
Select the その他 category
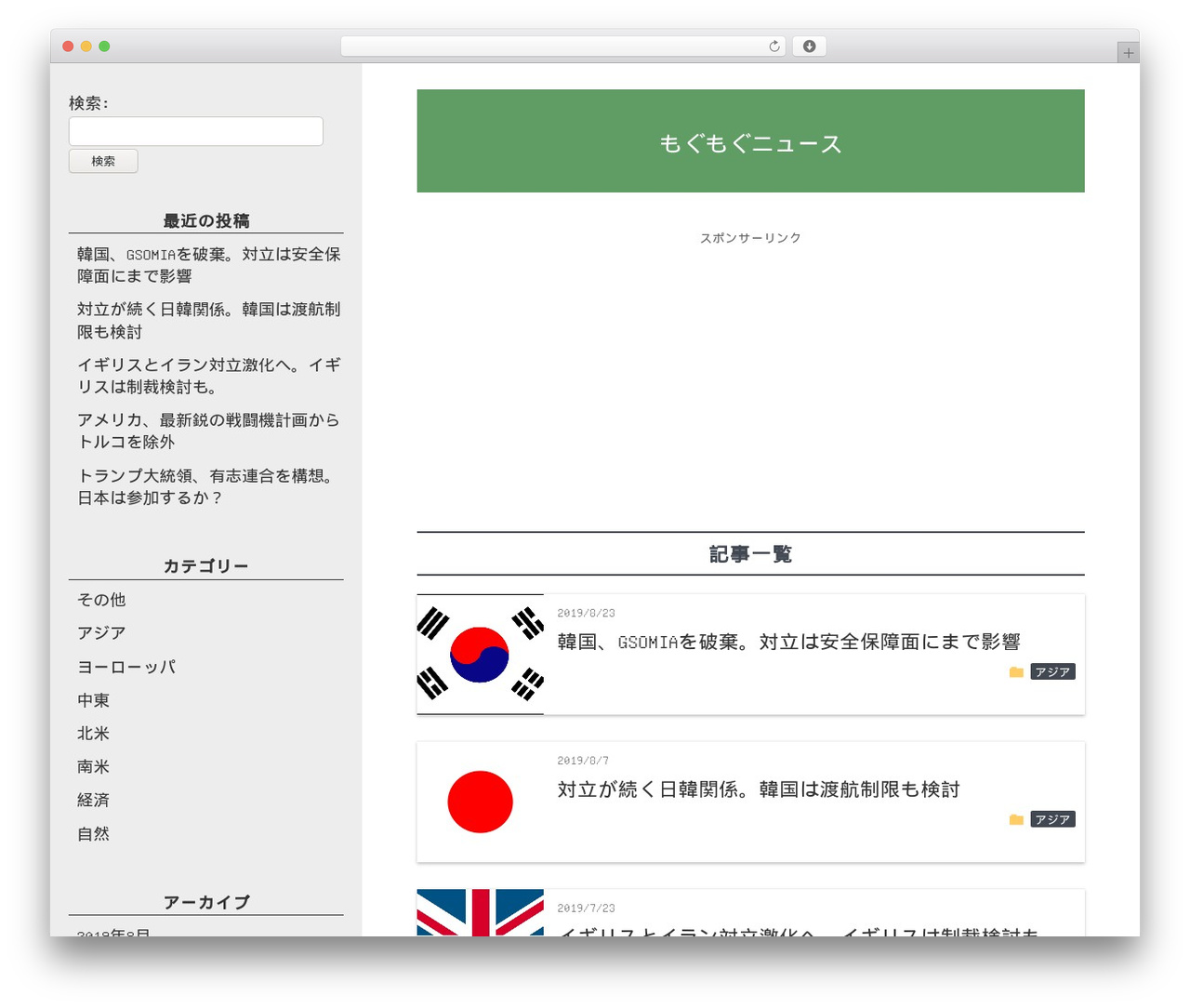coord(101,600)
